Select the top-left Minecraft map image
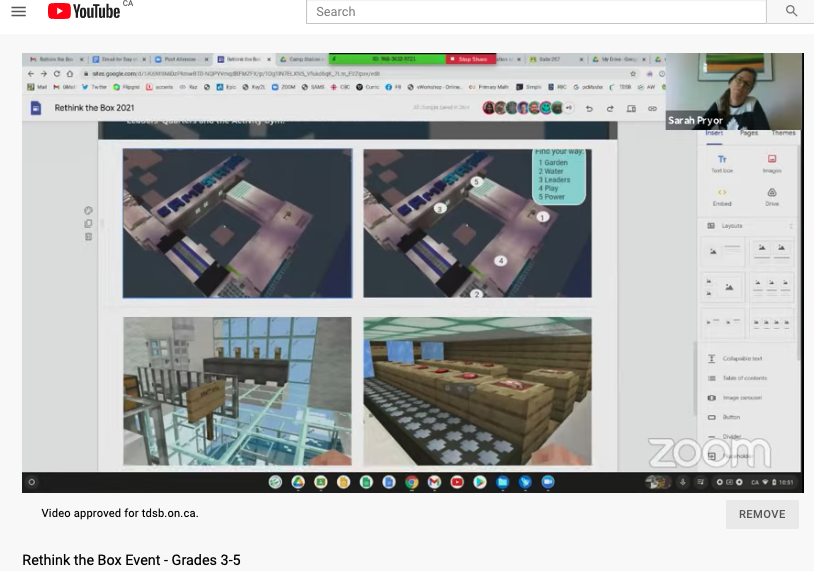 pos(237,223)
